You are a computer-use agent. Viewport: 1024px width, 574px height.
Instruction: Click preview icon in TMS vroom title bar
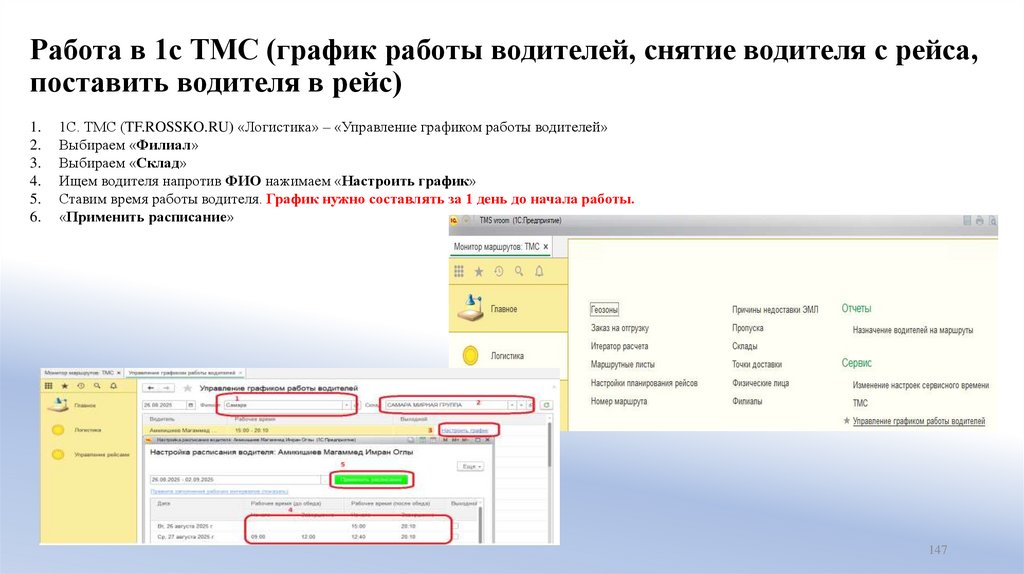992,221
